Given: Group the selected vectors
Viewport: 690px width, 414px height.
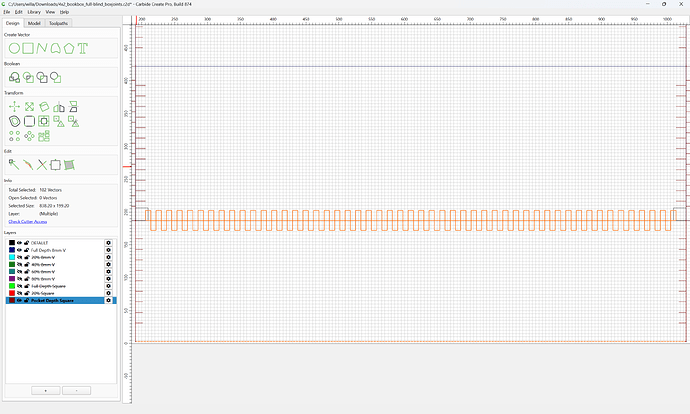Looking at the screenshot, I should coord(59,121).
